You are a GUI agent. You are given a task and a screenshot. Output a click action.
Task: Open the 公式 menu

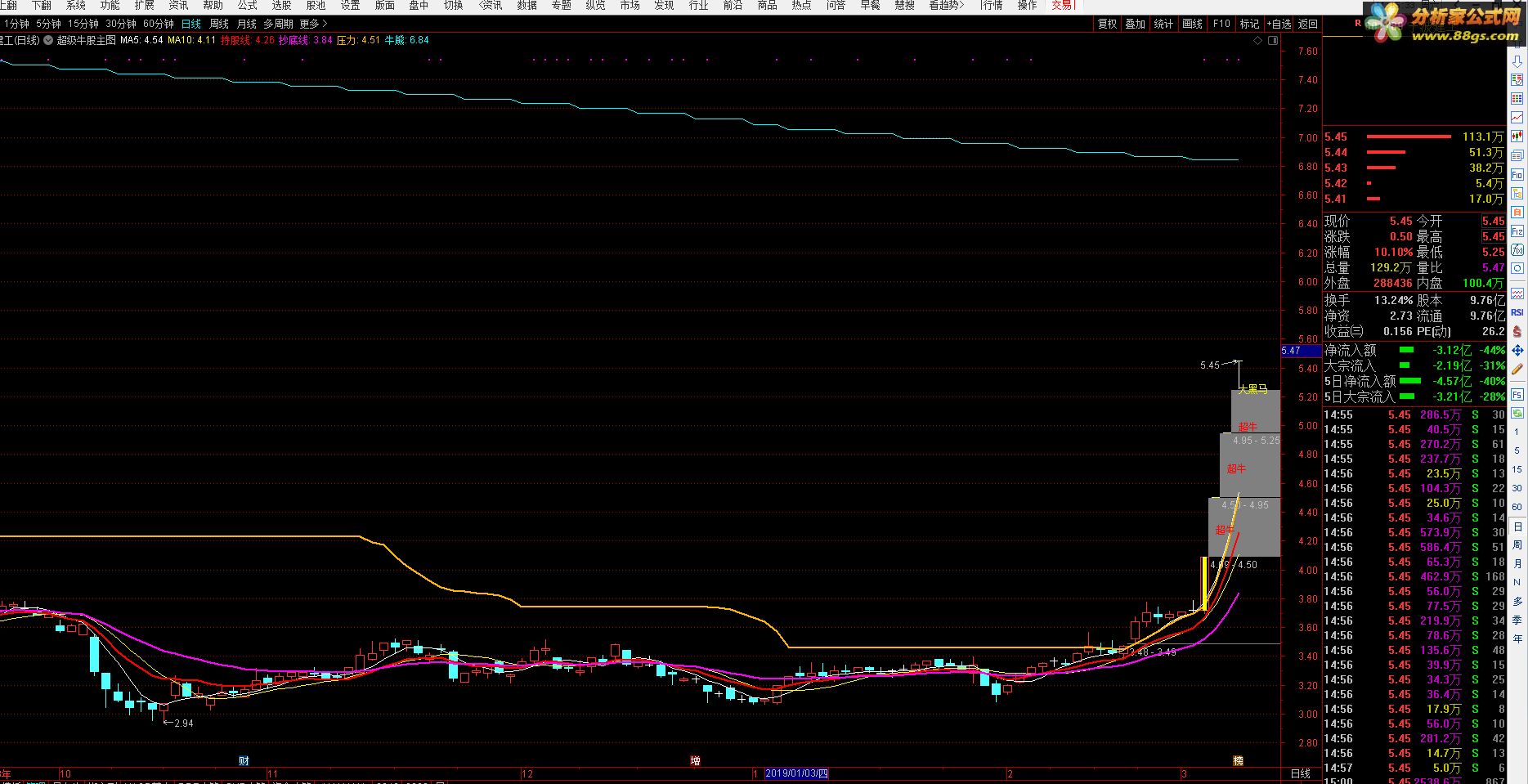(247, 6)
